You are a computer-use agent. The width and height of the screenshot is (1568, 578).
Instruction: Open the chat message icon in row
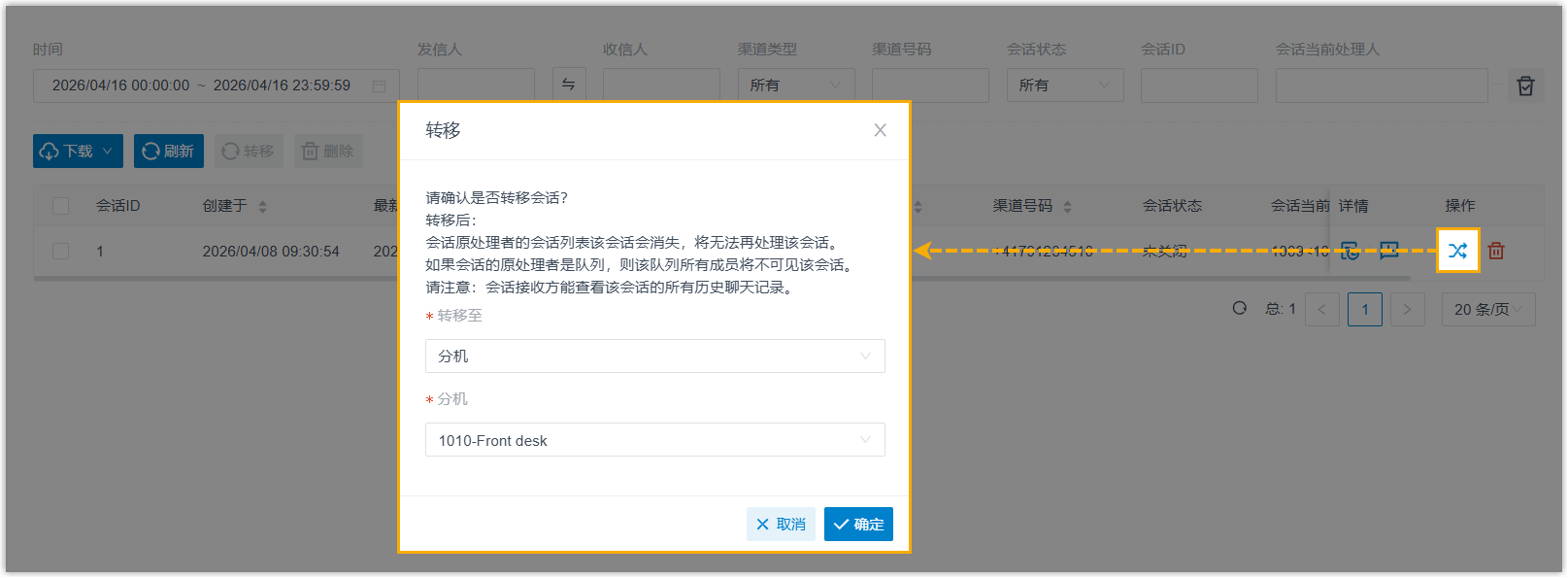[1389, 251]
